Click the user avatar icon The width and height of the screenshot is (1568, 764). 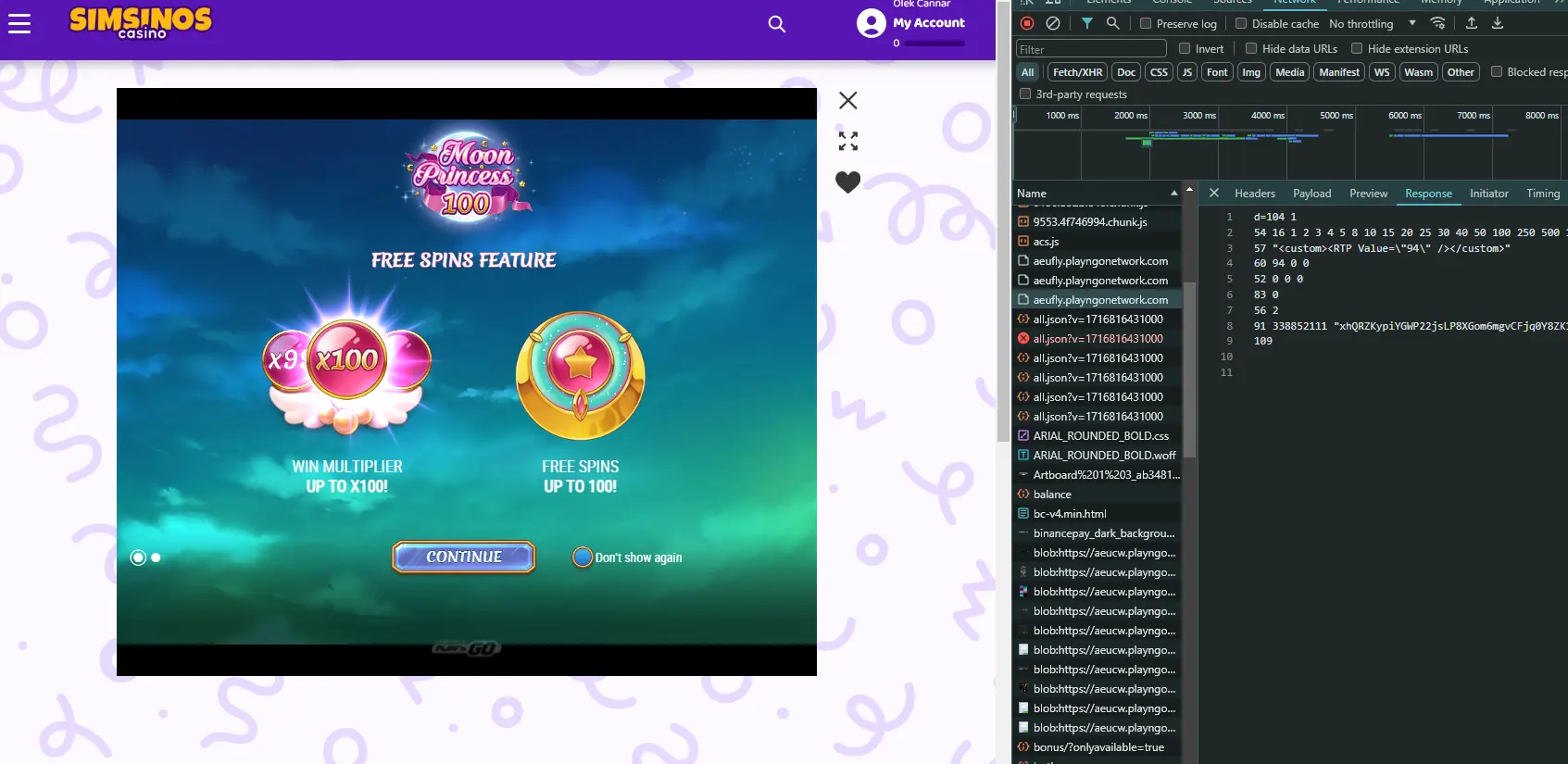click(872, 23)
